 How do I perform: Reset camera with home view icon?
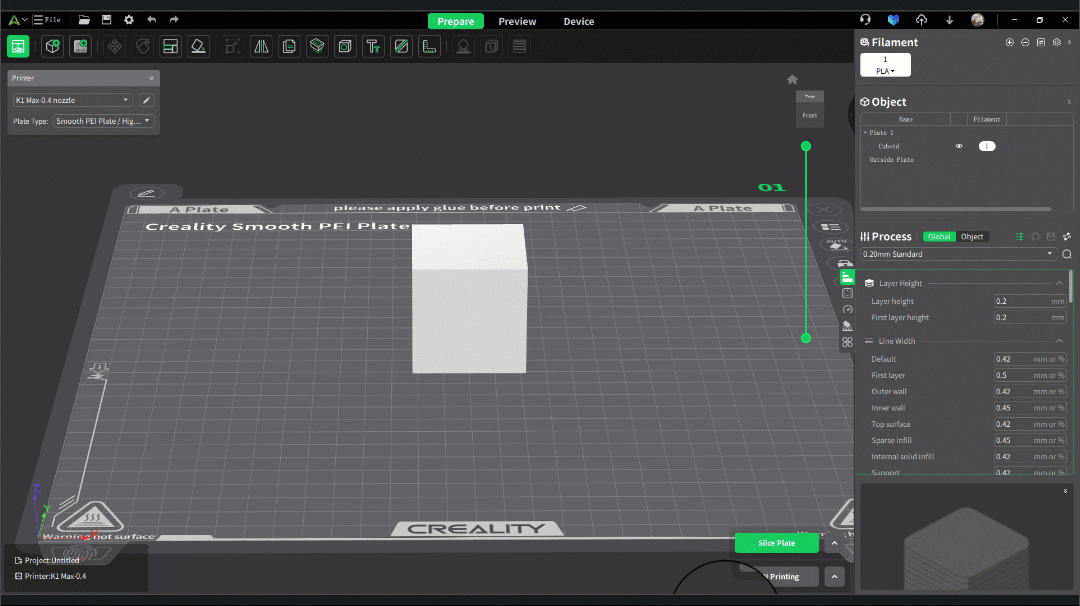tap(792, 79)
